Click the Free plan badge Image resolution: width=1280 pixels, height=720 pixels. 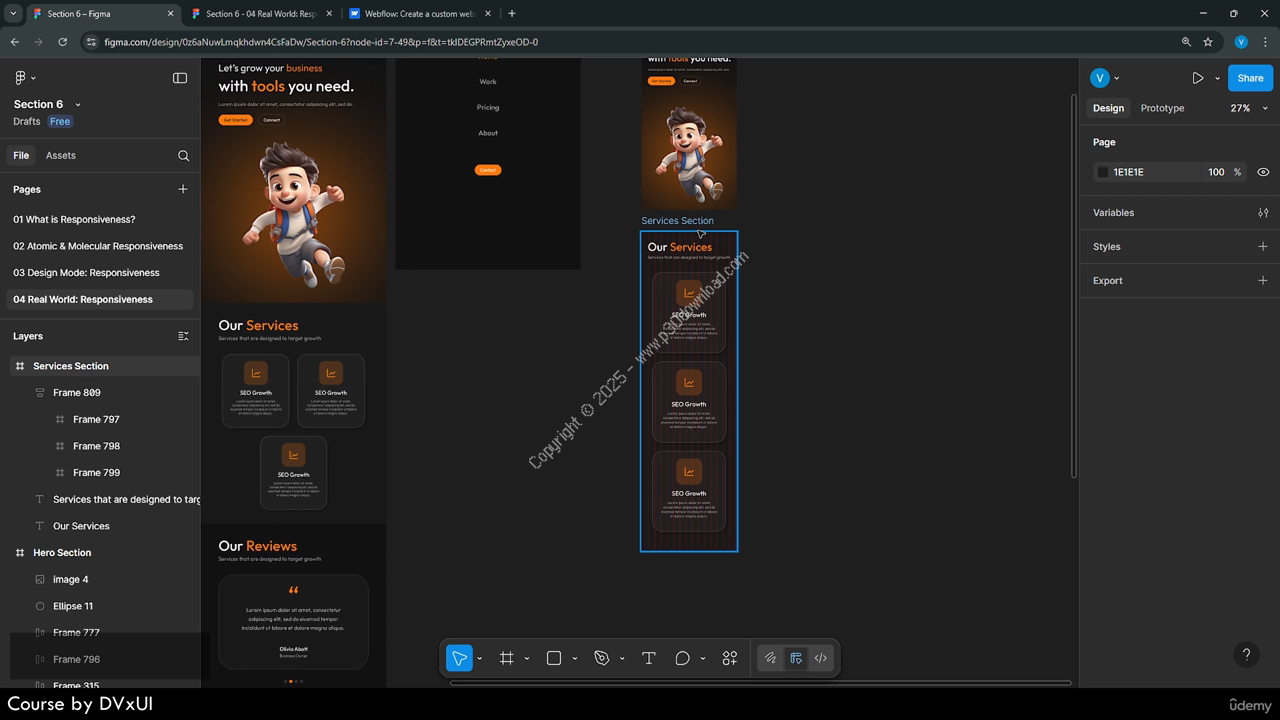[x=60, y=122]
